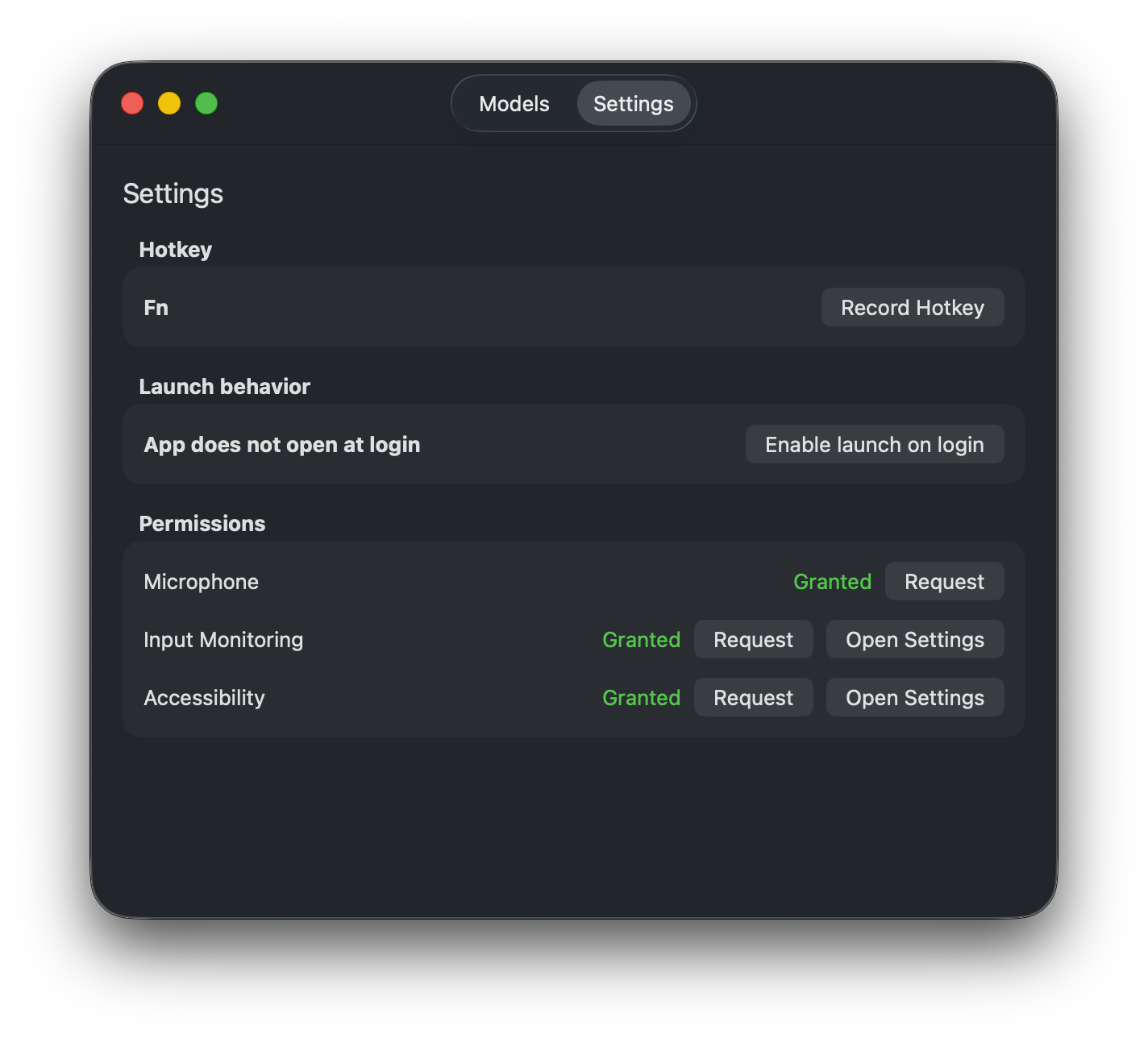Enable launch on login
1148x1038 pixels.
874,444
